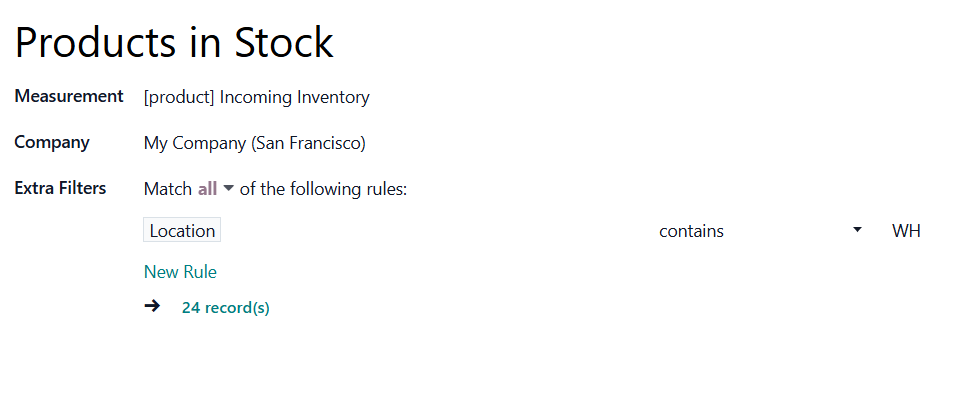The height and width of the screenshot is (413, 979).
Task: Select the 'all' match mode text
Action: (x=207, y=188)
